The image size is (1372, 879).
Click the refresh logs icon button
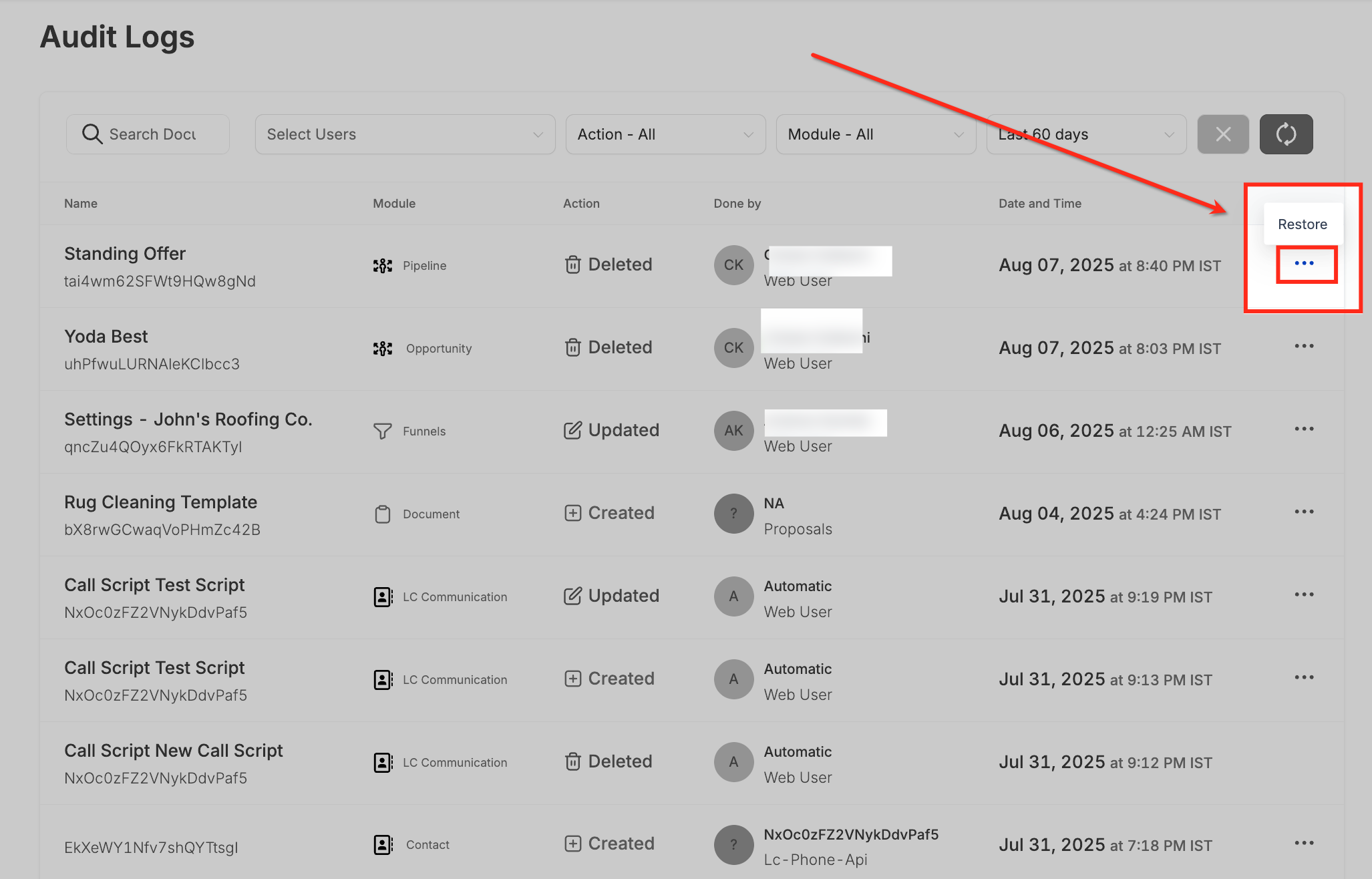tap(1286, 134)
